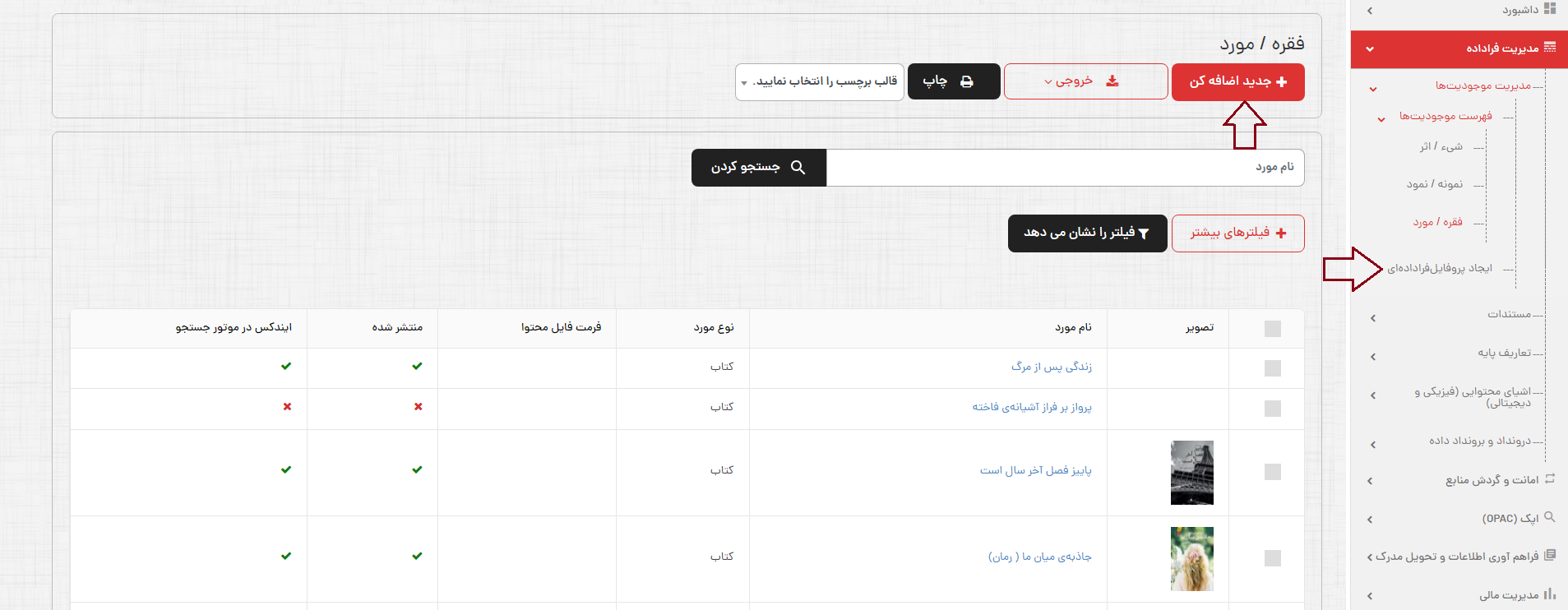The width and height of the screenshot is (1568, 610).
Task: Click the red add new button
Action: click(1237, 81)
